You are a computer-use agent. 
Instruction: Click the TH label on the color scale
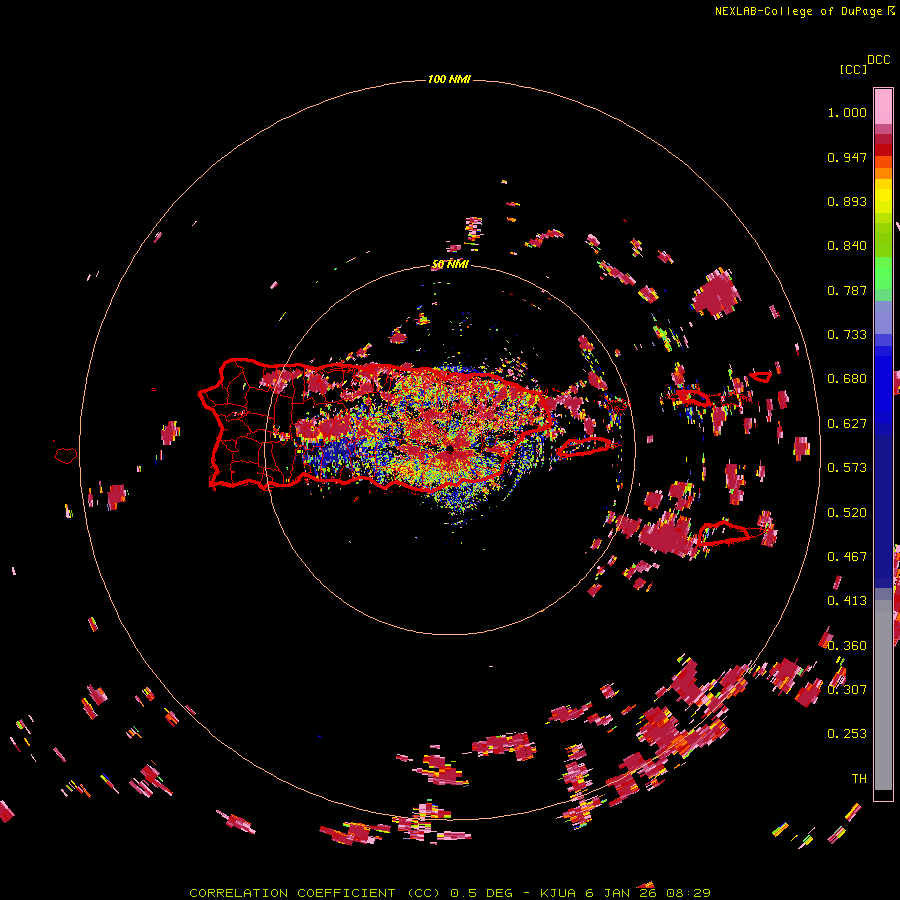coord(859,779)
